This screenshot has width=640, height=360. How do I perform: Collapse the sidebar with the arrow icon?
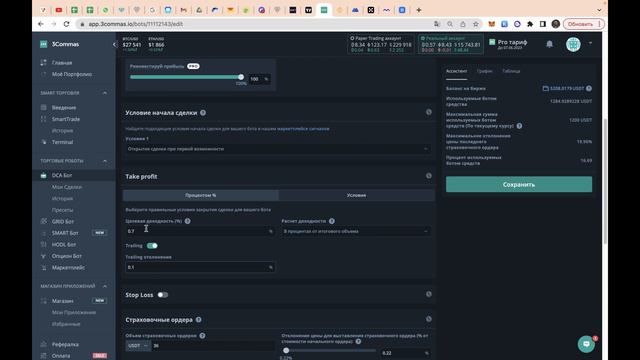[114, 44]
